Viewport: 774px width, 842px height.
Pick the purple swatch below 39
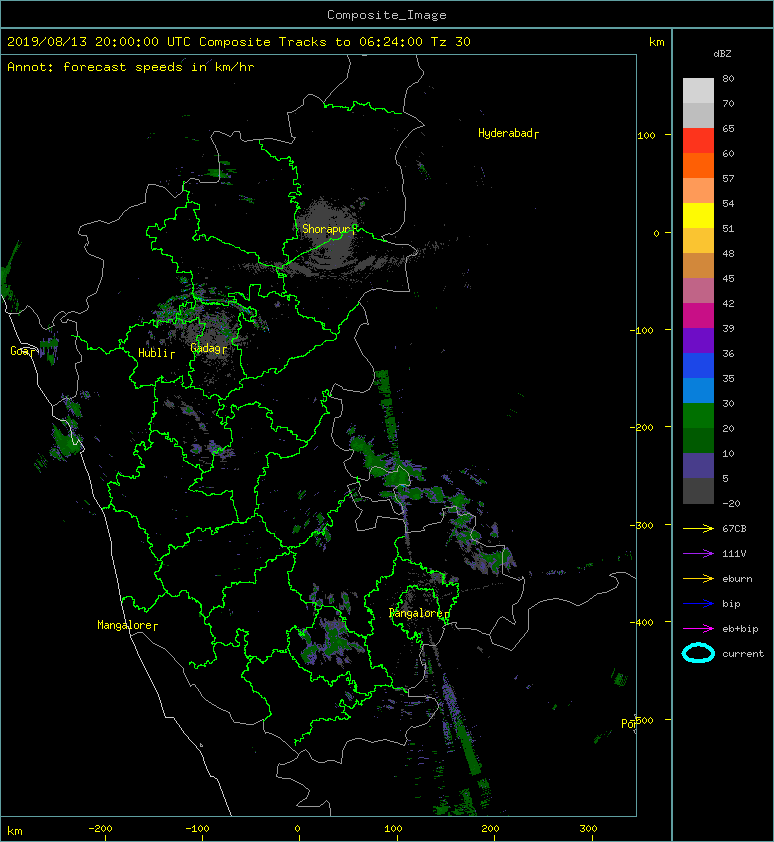point(698,340)
